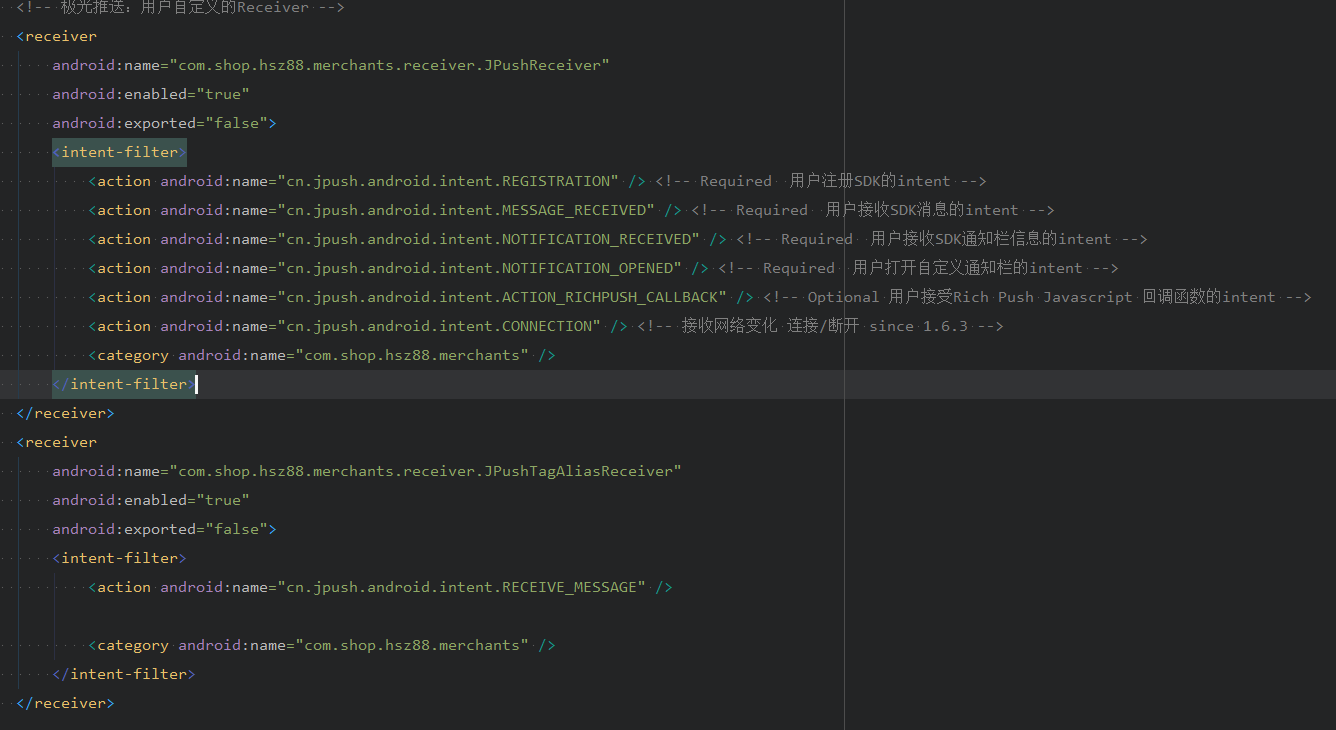Click the 'since 1.6.3' network change comment

[x=820, y=326]
